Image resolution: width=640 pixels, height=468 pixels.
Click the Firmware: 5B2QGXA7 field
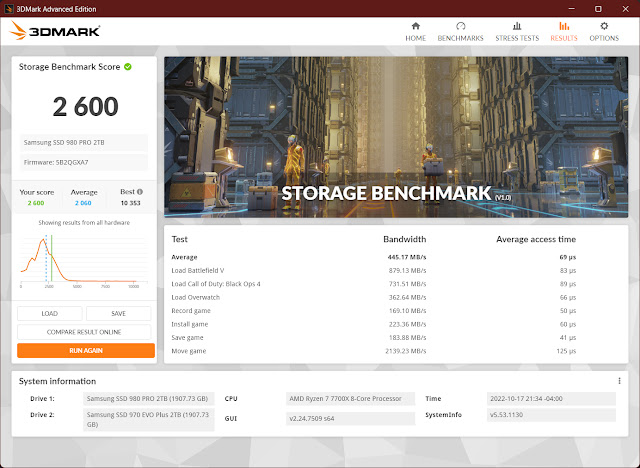point(84,162)
